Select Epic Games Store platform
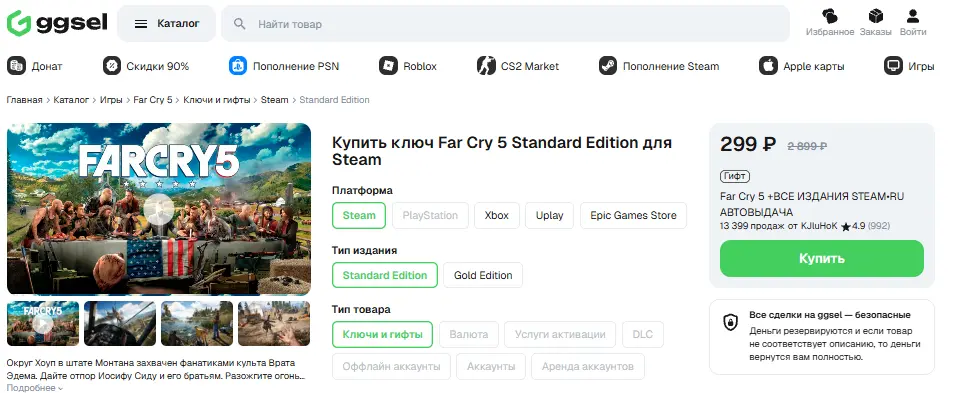 633,216
